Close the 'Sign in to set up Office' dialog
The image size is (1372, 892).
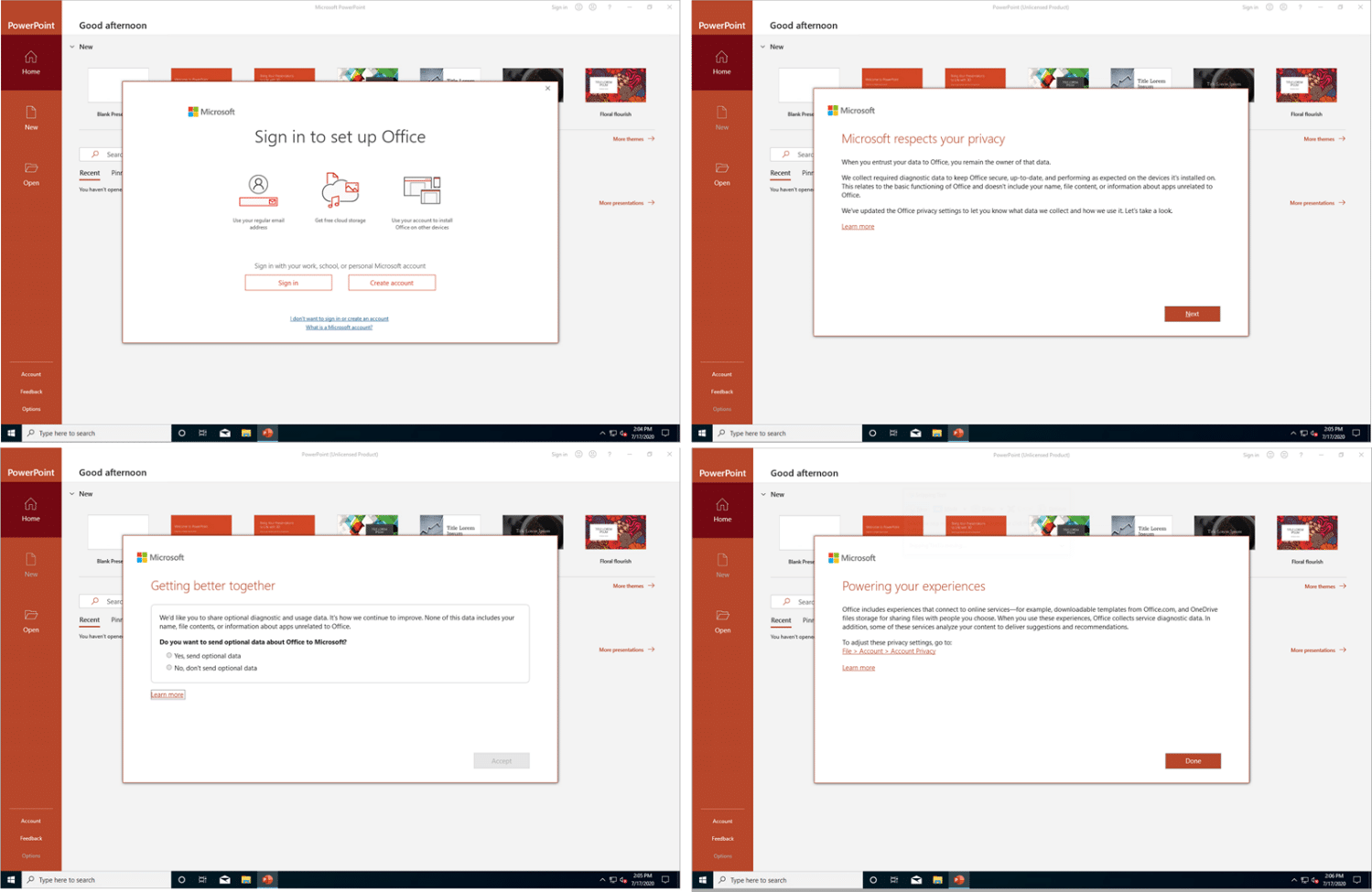[548, 89]
